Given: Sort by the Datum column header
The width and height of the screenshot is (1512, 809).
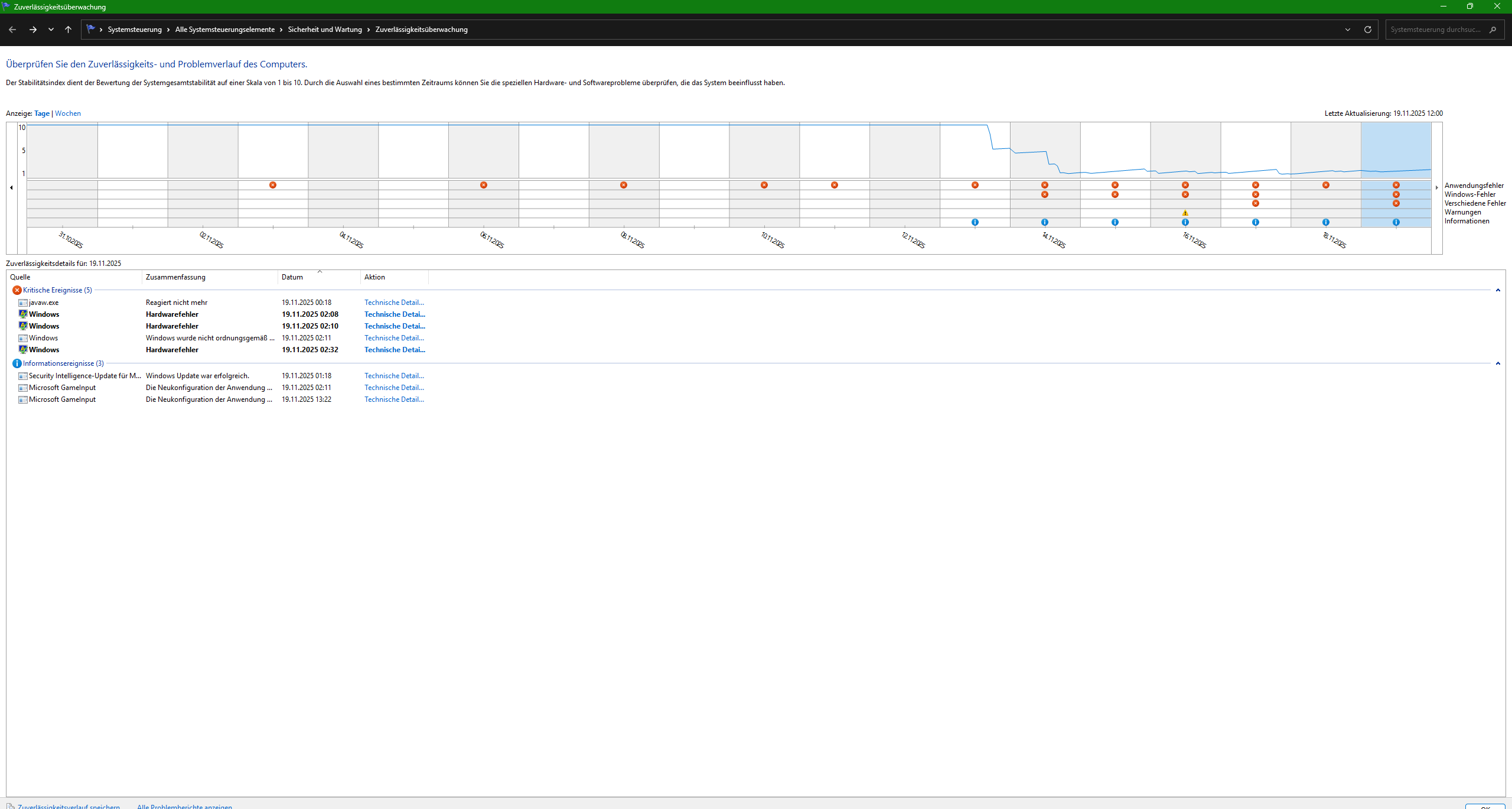Looking at the screenshot, I should point(292,277).
